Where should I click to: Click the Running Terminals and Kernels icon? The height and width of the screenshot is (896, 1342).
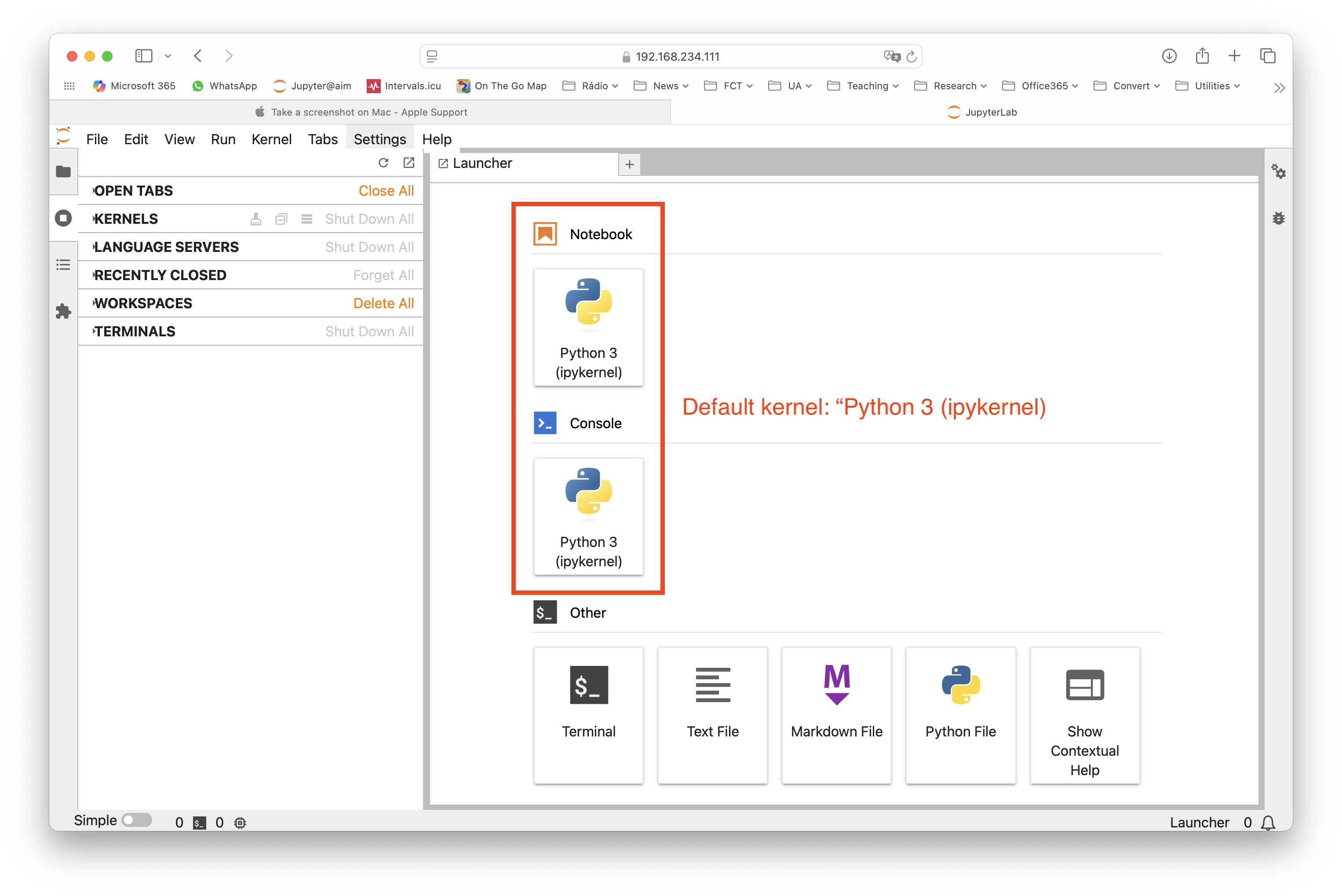[x=63, y=219]
